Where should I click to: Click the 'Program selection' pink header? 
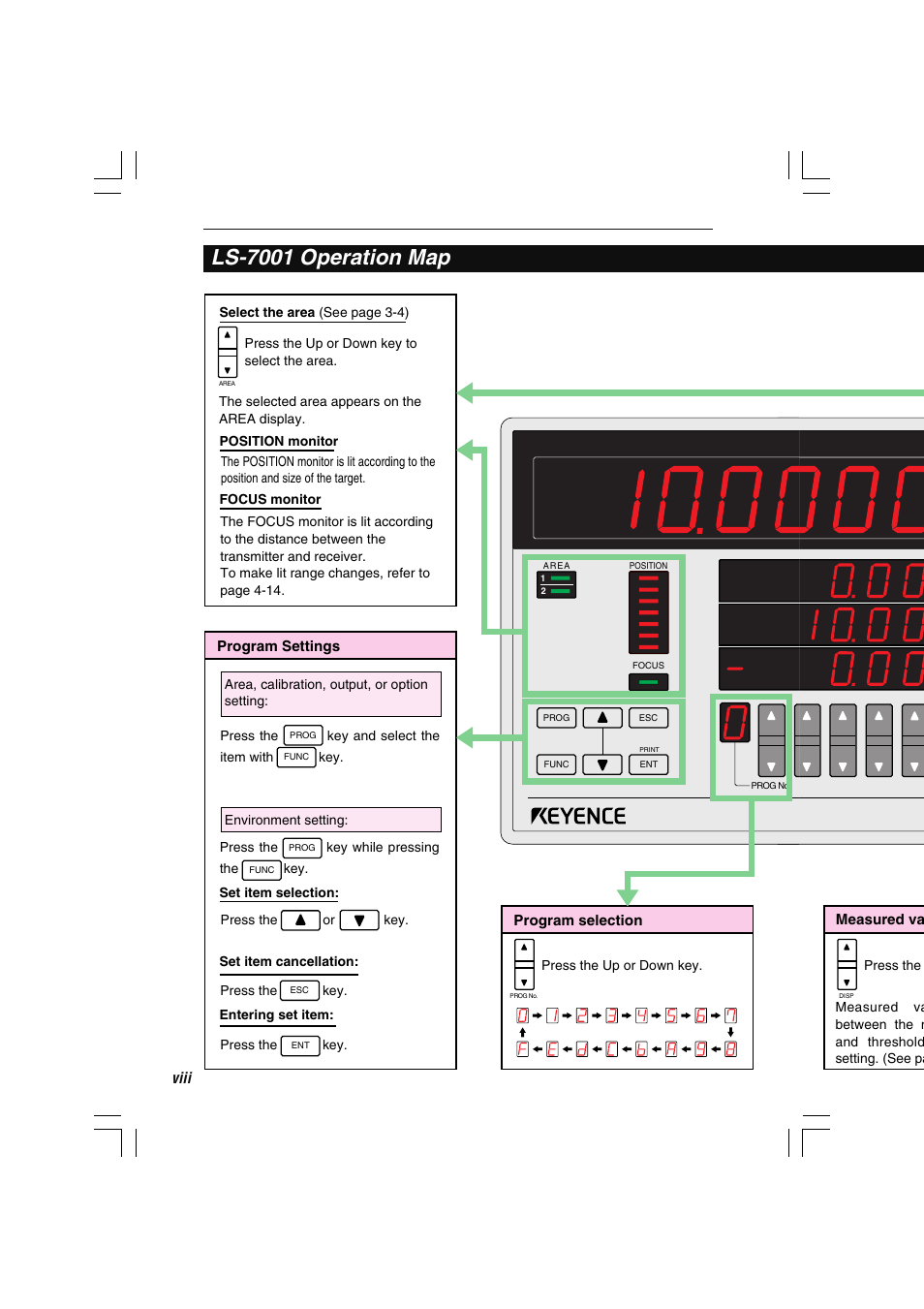pyautogui.click(x=627, y=920)
